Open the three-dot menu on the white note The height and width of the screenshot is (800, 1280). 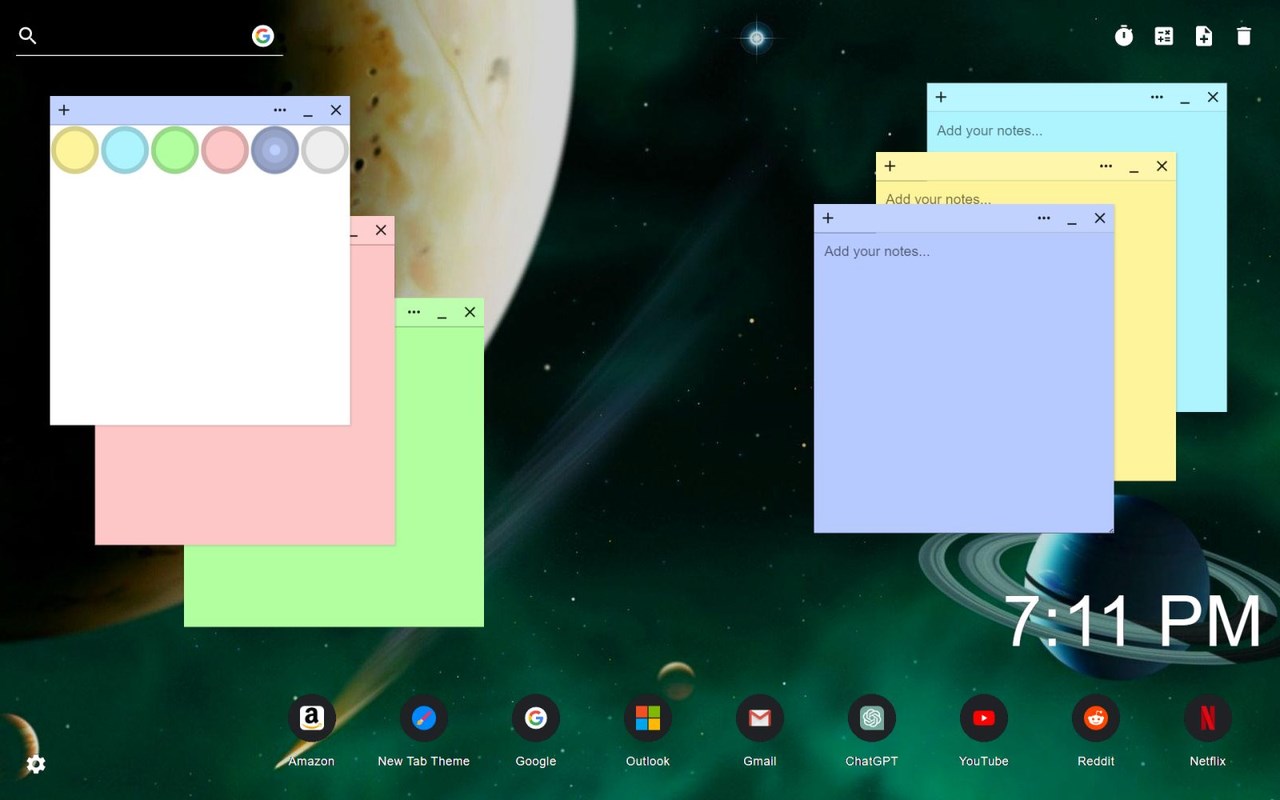click(280, 110)
